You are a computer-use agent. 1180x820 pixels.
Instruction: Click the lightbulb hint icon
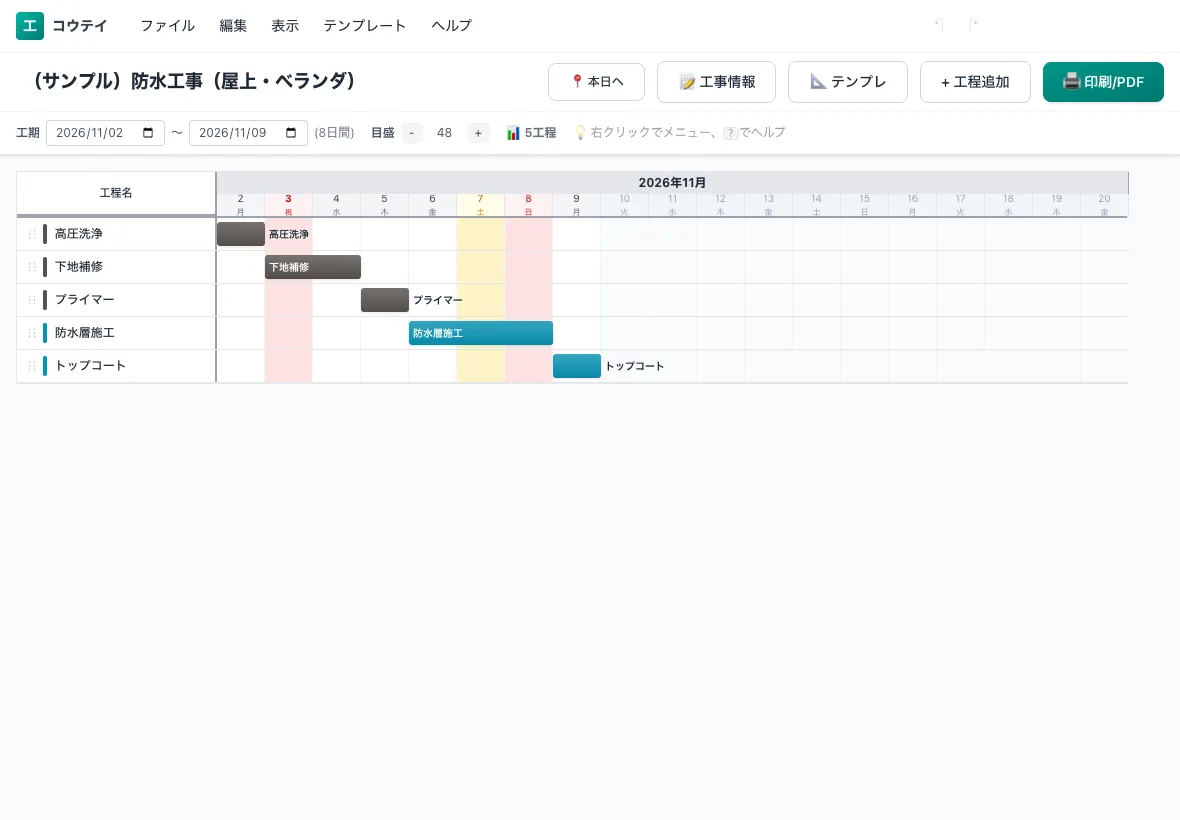580,132
